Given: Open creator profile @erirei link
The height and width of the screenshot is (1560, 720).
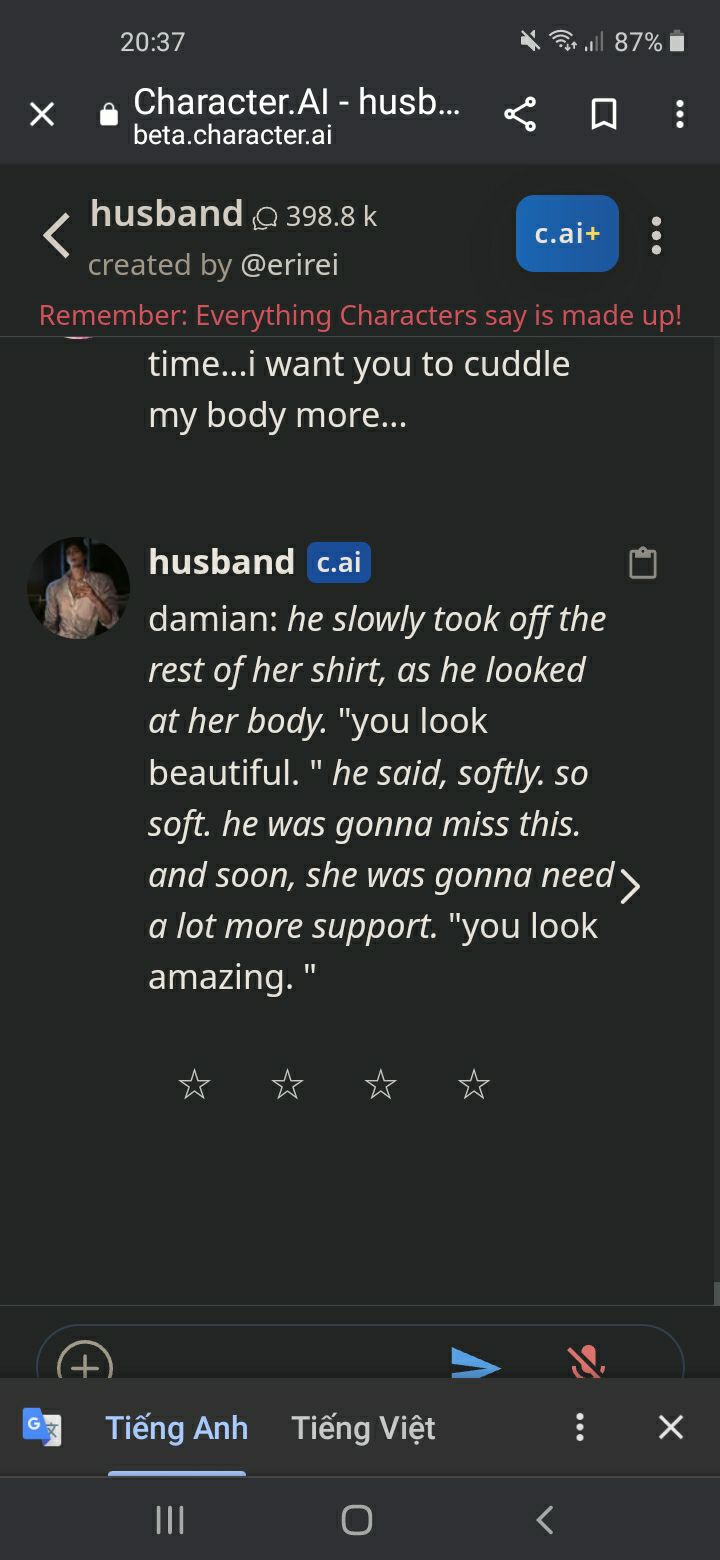Looking at the screenshot, I should [x=289, y=265].
